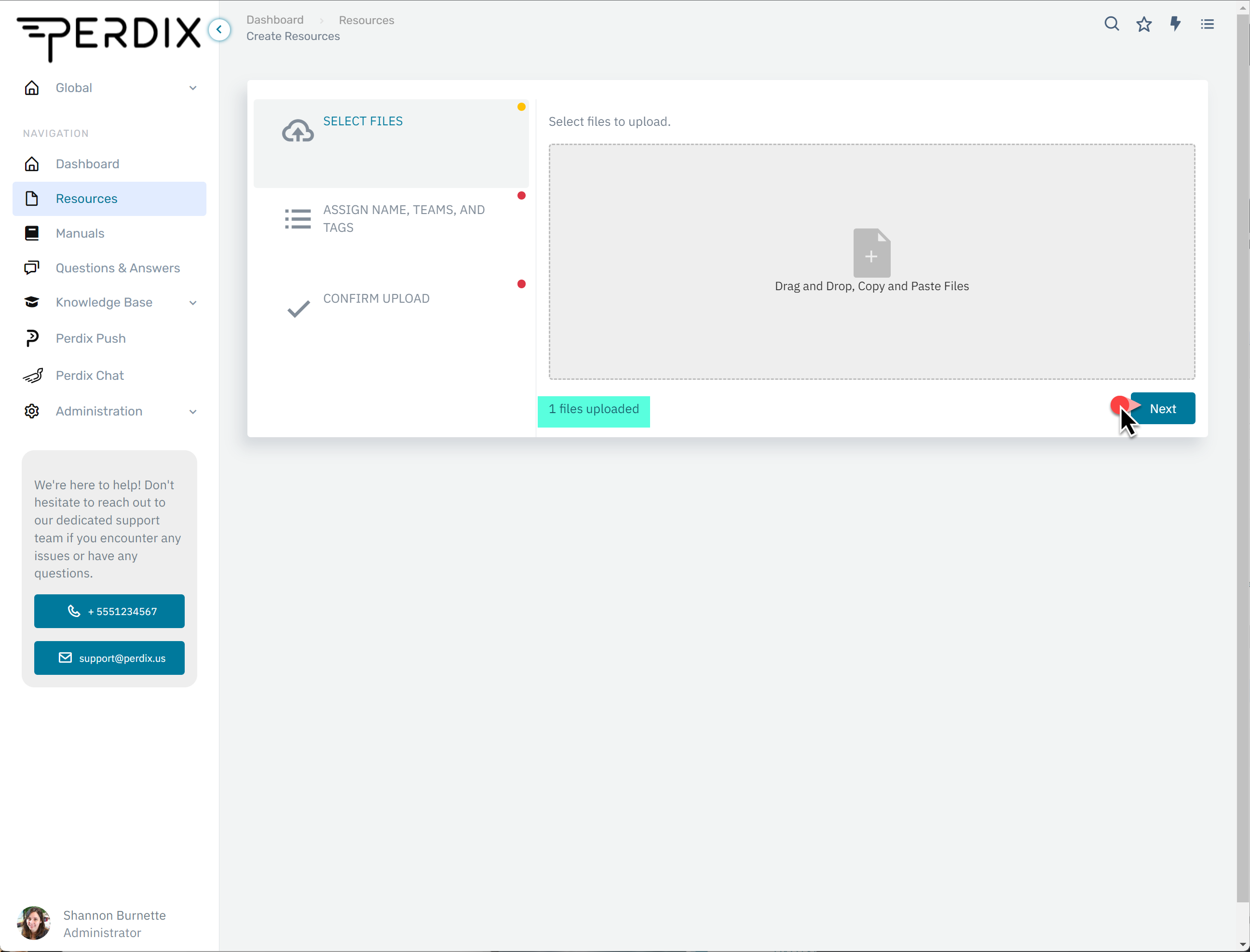1250x952 pixels.
Task: Email support@perdix.us button
Action: (x=109, y=657)
